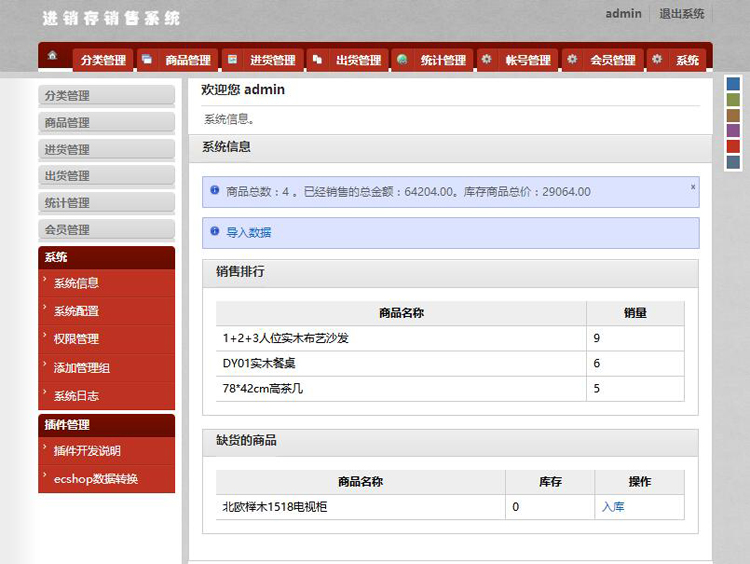This screenshot has width=750, height=564.
Task: Click 退出系统 to log out
Action: (682, 14)
